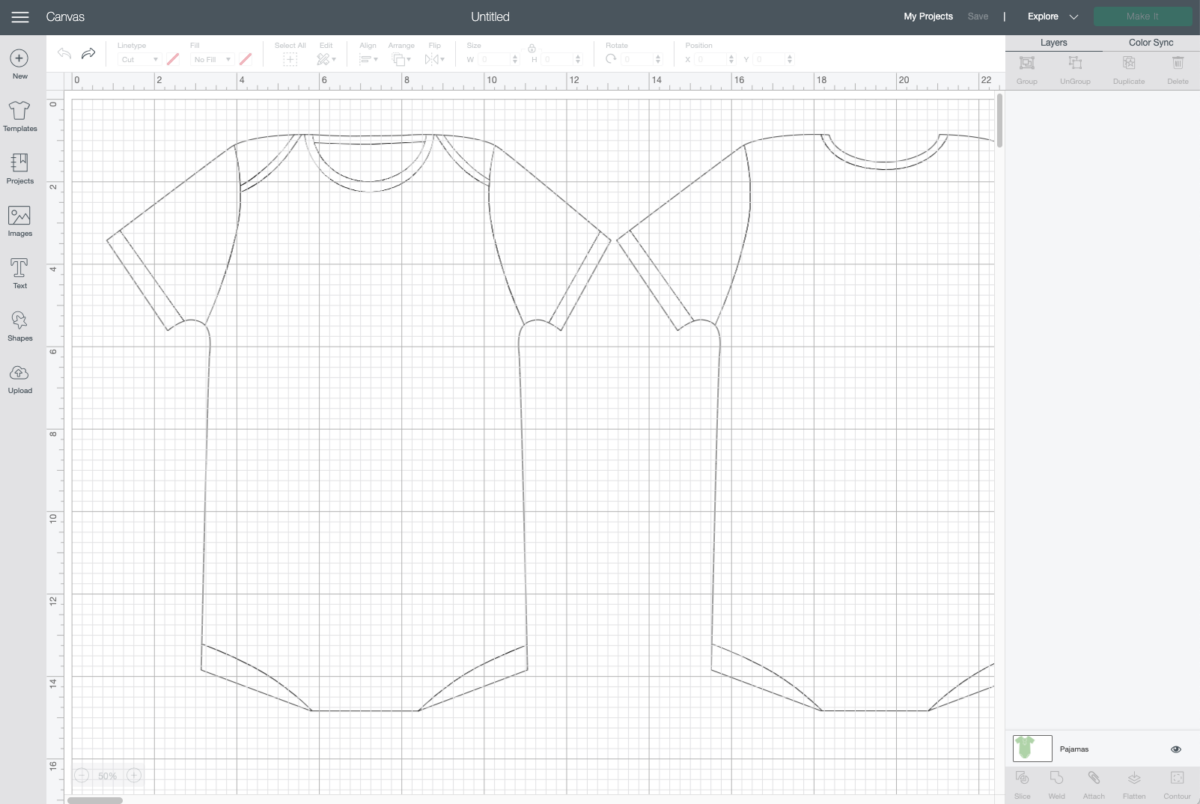Select the Text tool
The height and width of the screenshot is (804, 1200).
click(20, 274)
